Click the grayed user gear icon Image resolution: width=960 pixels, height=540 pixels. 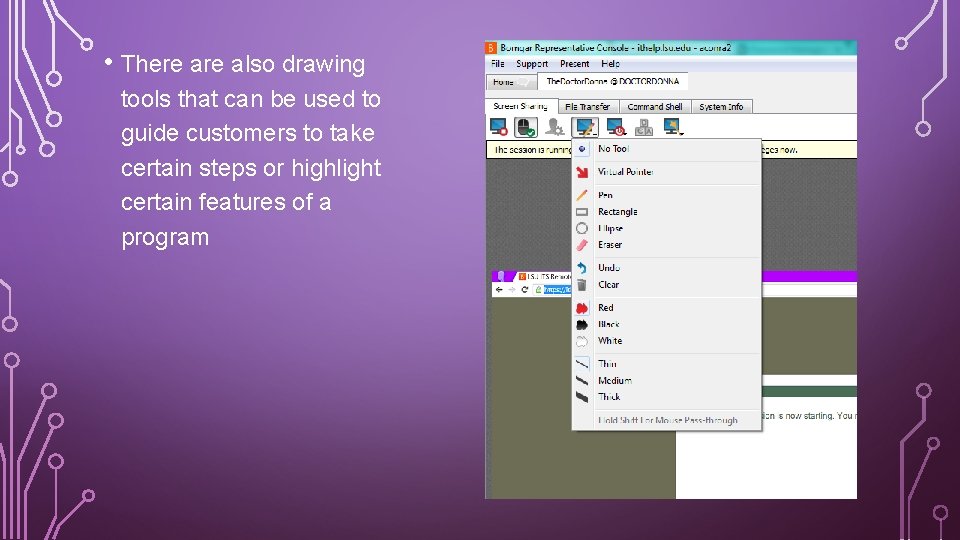point(555,127)
